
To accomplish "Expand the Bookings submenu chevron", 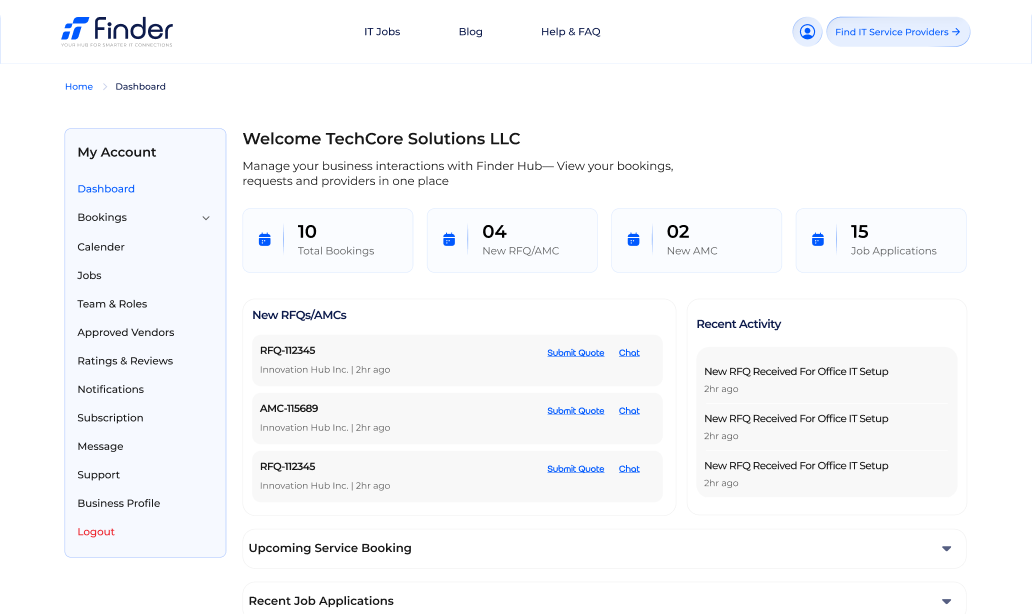I will 206,218.
